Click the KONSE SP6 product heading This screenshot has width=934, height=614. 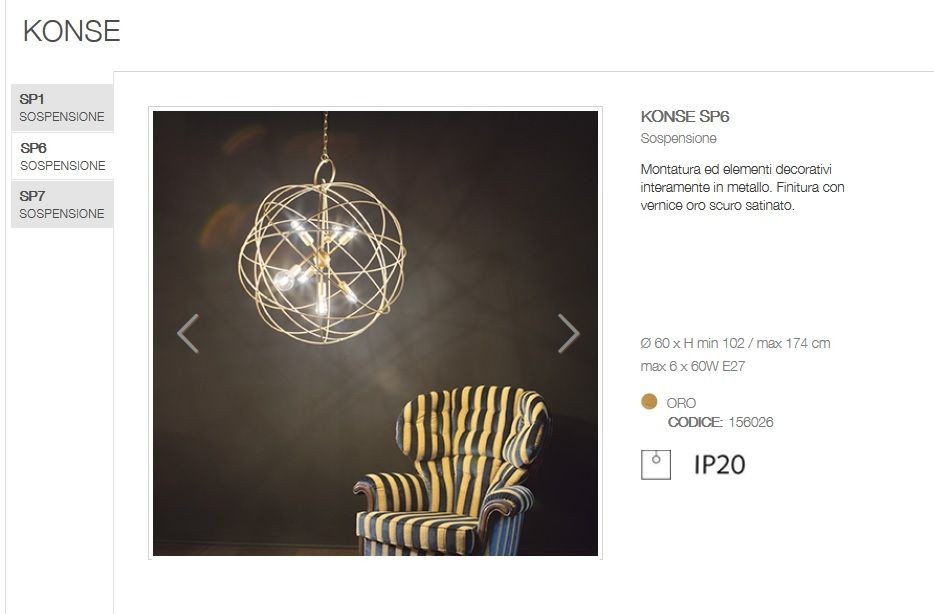685,116
